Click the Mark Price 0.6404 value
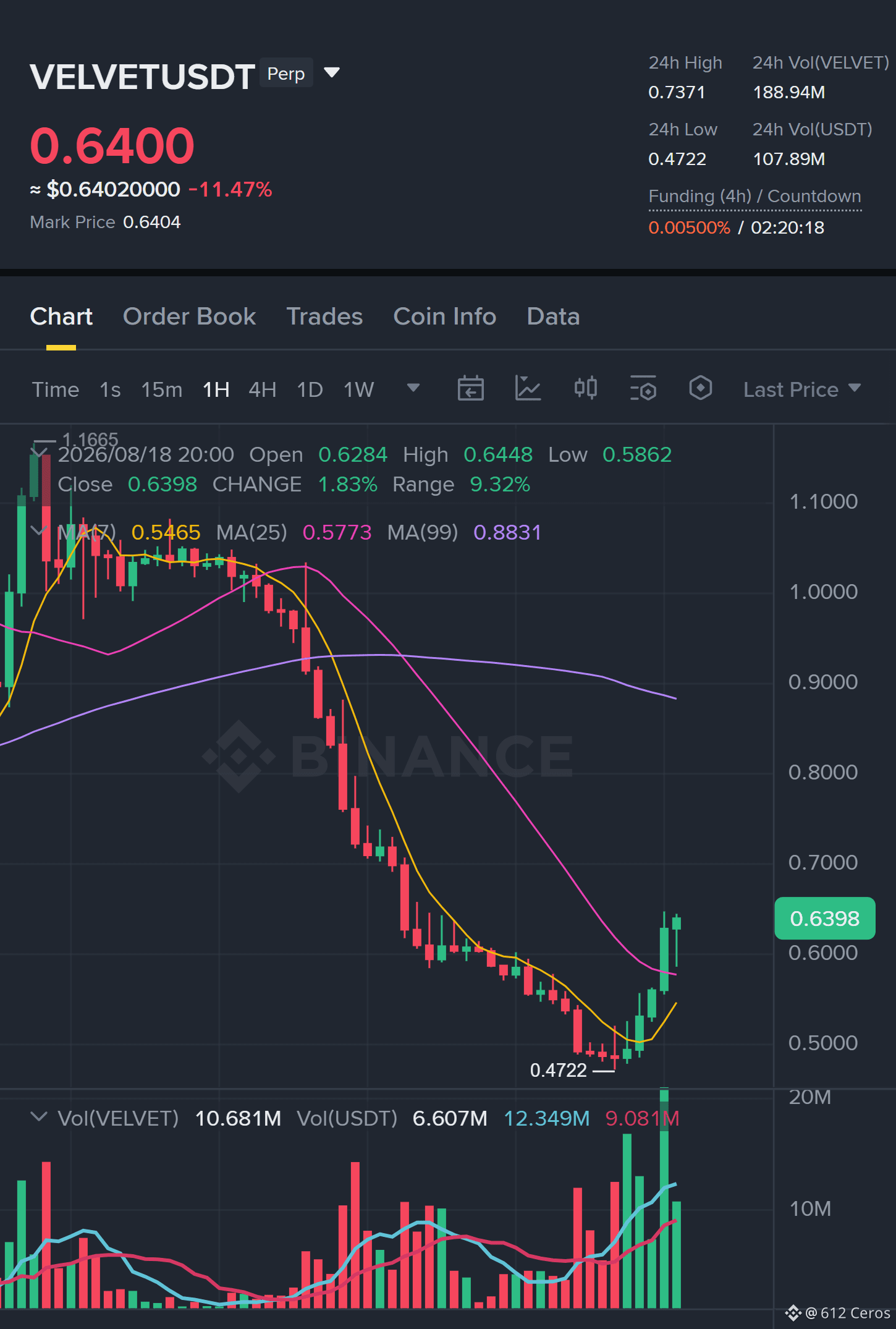This screenshot has height=1329, width=896. click(x=152, y=222)
